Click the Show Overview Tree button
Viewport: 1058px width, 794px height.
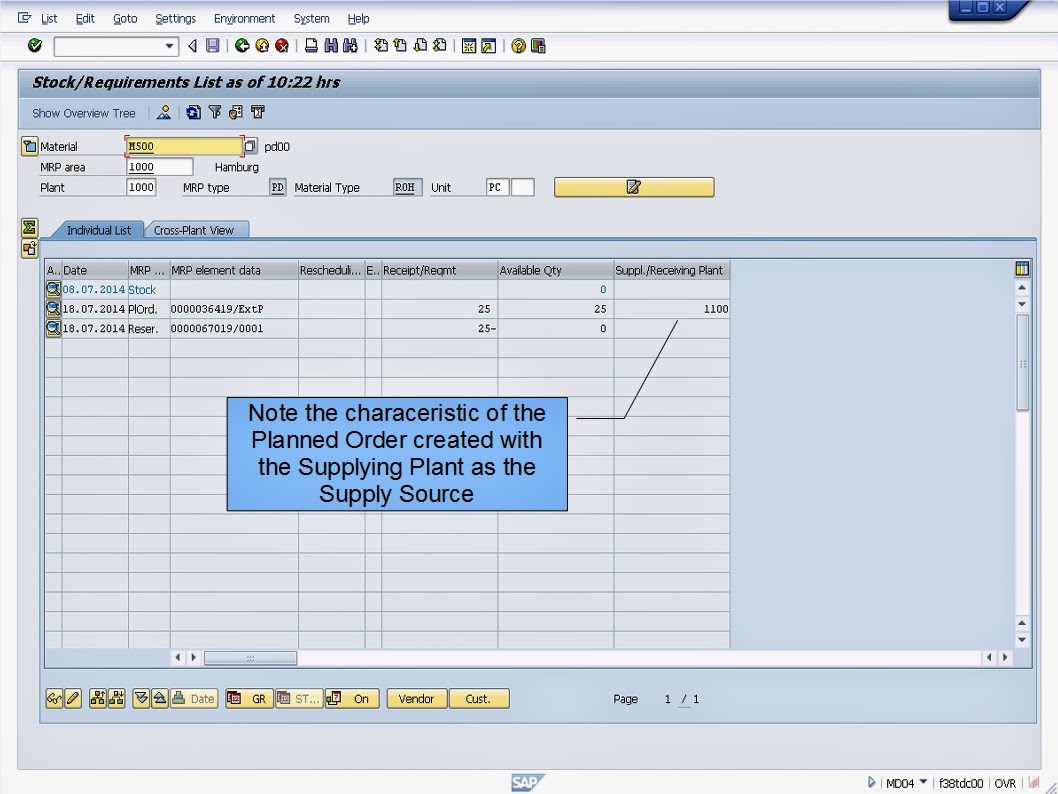(x=83, y=112)
